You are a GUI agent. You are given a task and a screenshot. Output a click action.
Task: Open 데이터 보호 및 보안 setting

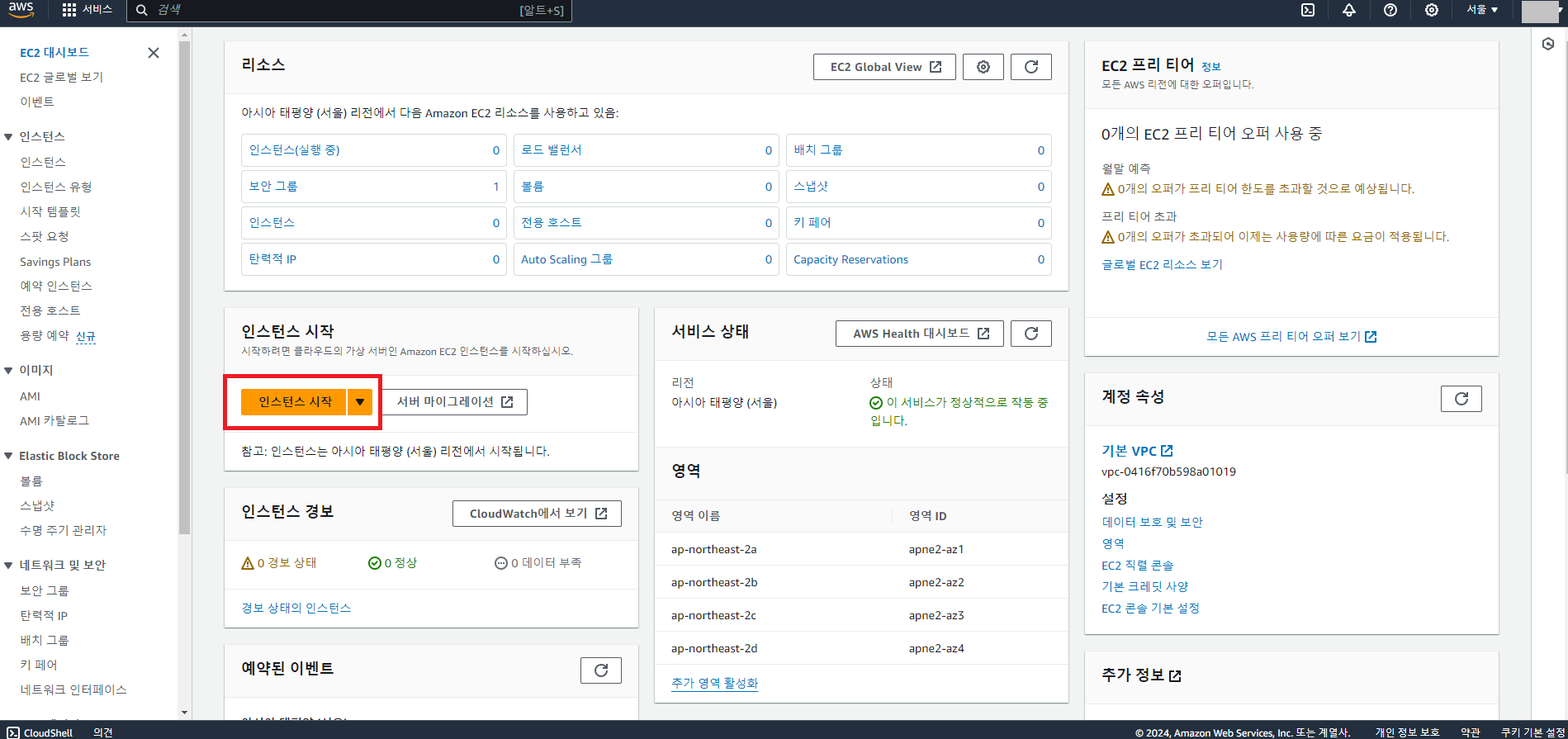tap(1152, 522)
